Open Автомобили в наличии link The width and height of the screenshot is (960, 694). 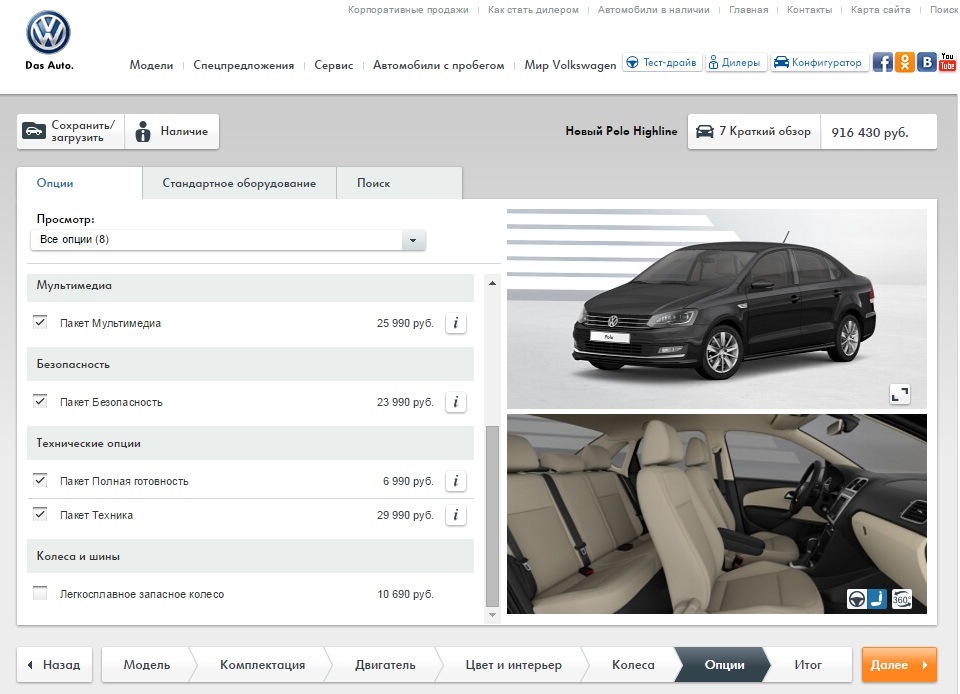(x=653, y=10)
